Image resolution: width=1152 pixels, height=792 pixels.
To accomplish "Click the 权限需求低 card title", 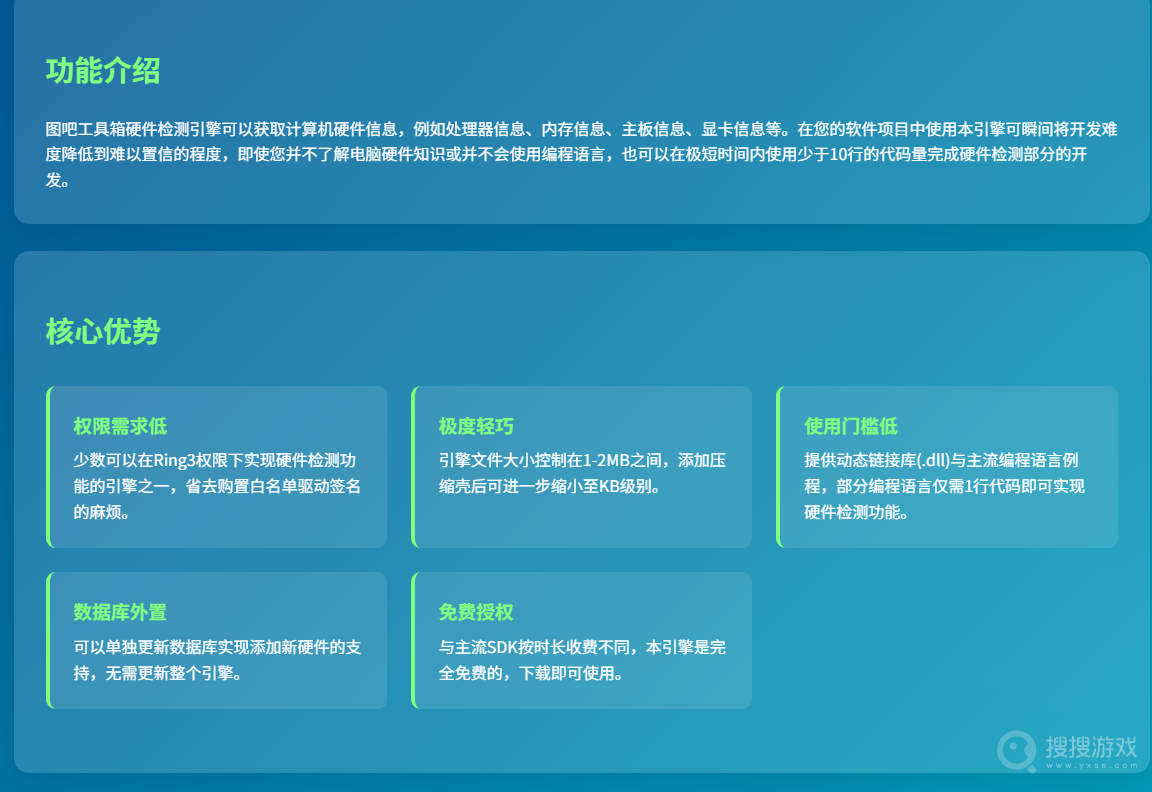I will tap(120, 426).
